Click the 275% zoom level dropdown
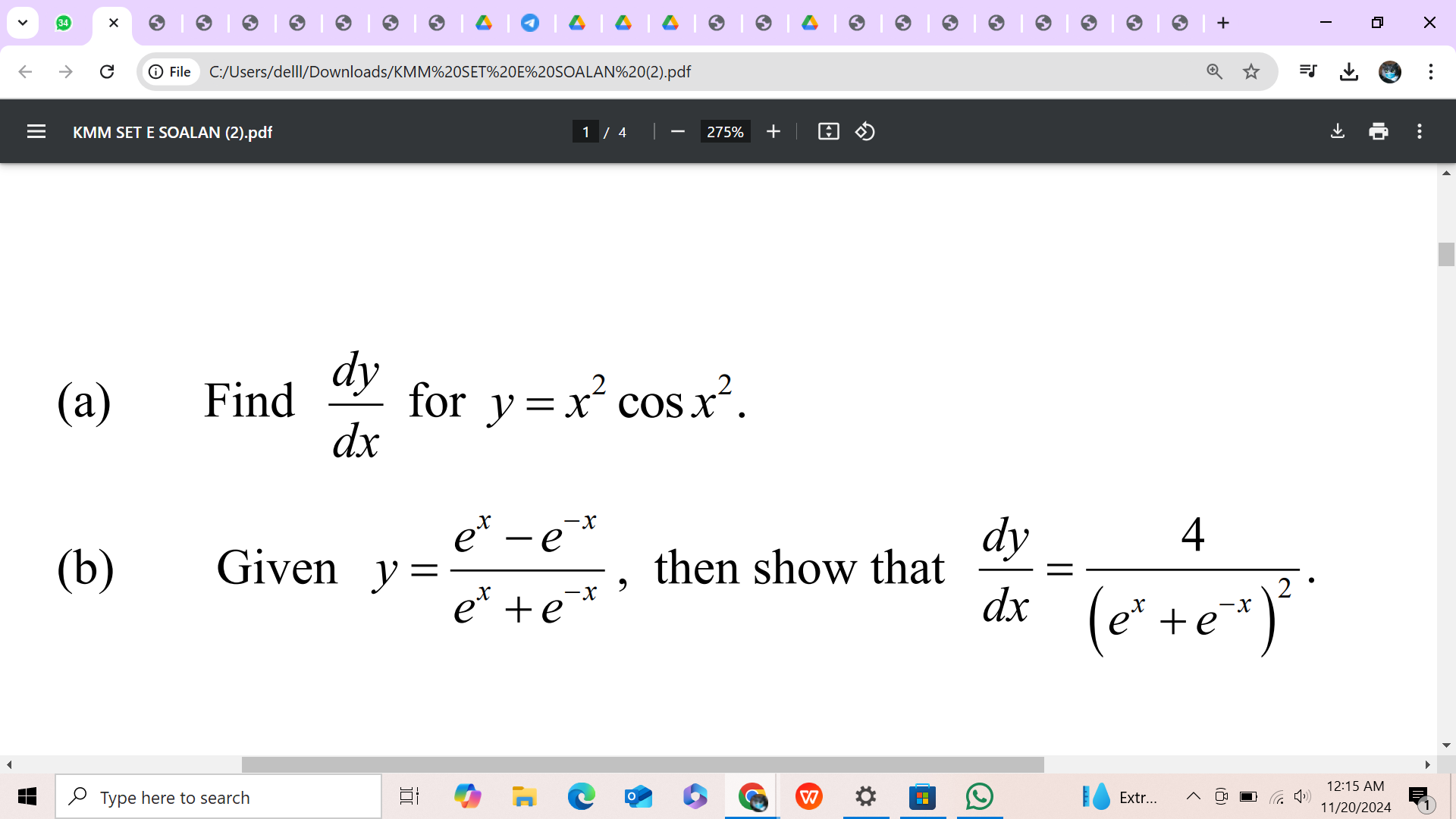Image resolution: width=1456 pixels, height=819 pixels. click(x=724, y=131)
